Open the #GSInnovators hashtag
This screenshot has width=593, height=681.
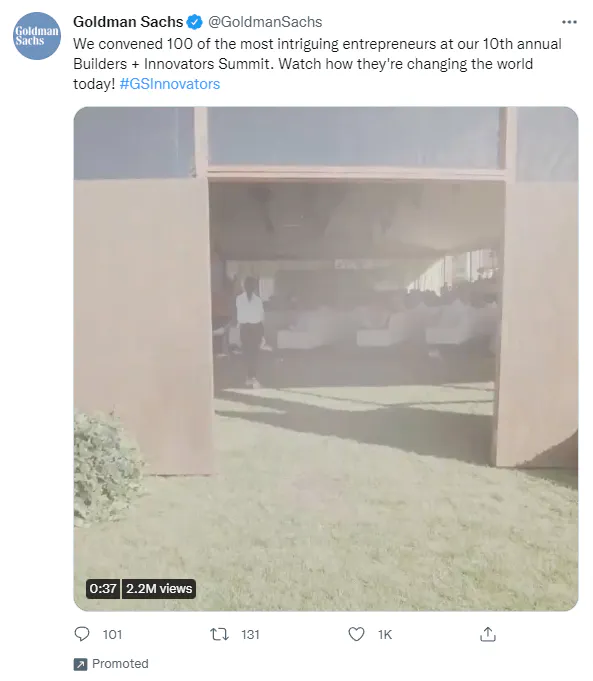coord(169,84)
